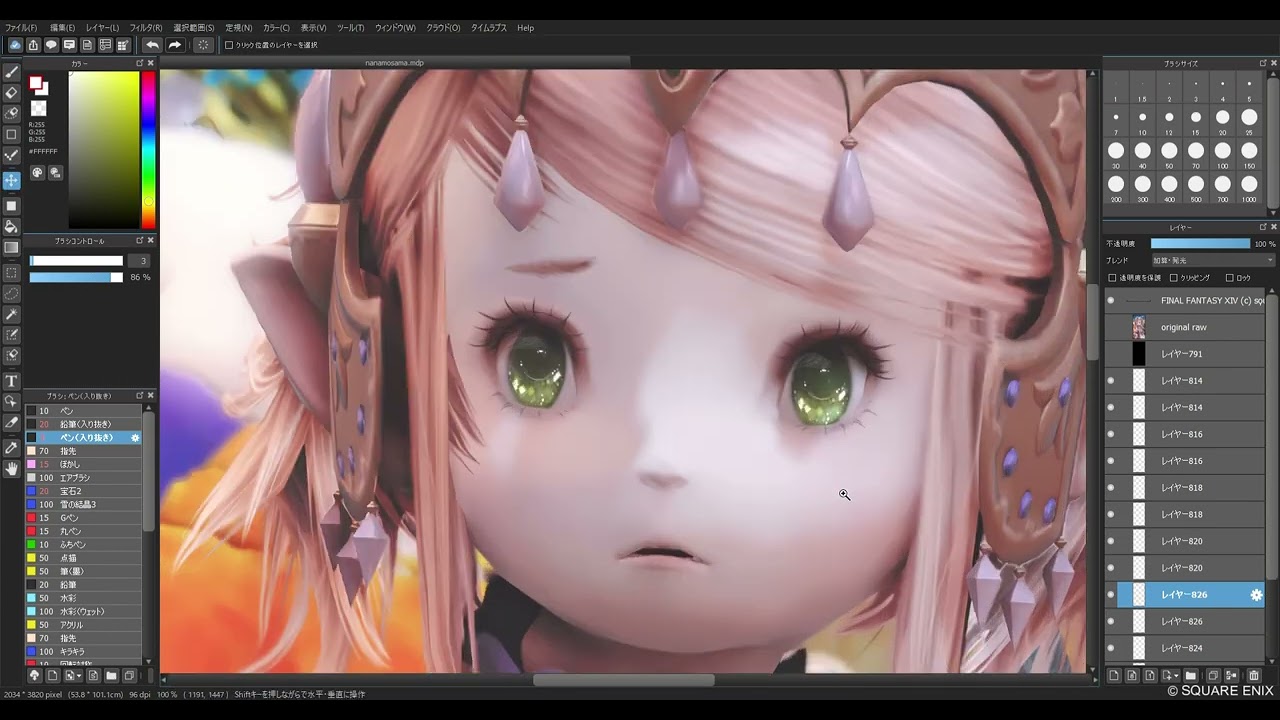Select brush size 25 preset
This screenshot has width=1280, height=720.
(1249, 121)
